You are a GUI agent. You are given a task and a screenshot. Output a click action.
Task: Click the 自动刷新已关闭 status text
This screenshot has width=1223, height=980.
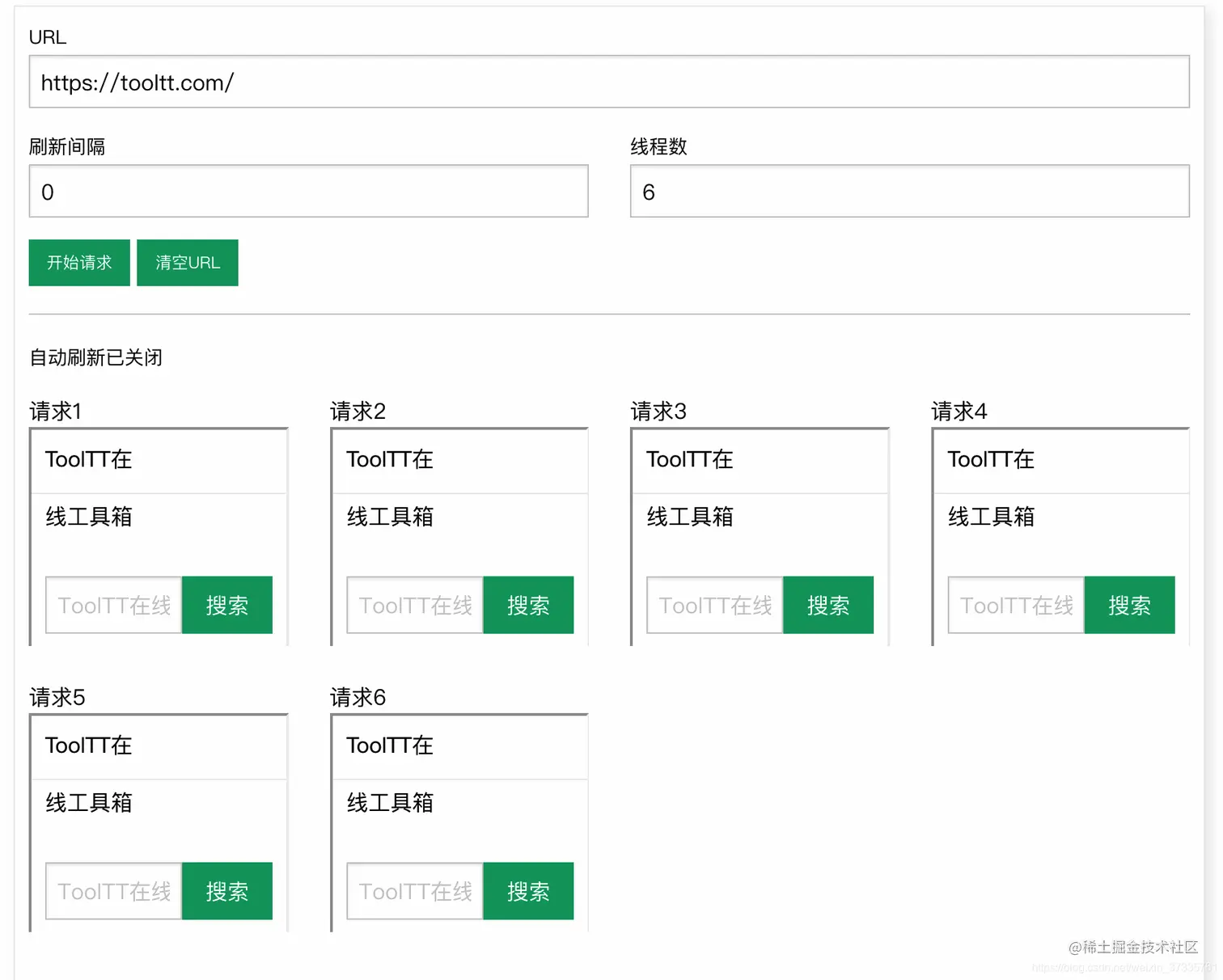pyautogui.click(x=96, y=357)
